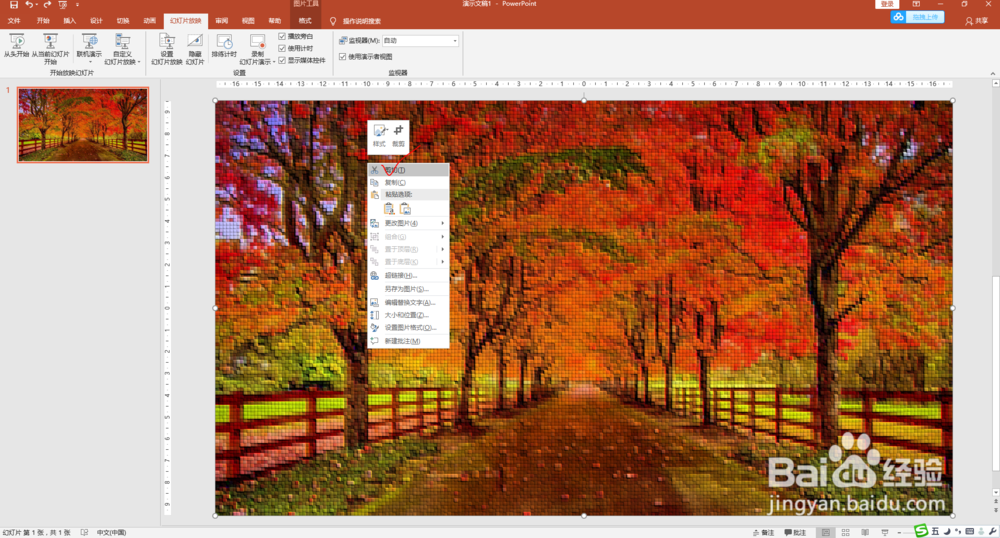The image size is (1000, 538).
Task: Click Record Slide Show (录制幻灯片演示)
Action: coord(257,48)
